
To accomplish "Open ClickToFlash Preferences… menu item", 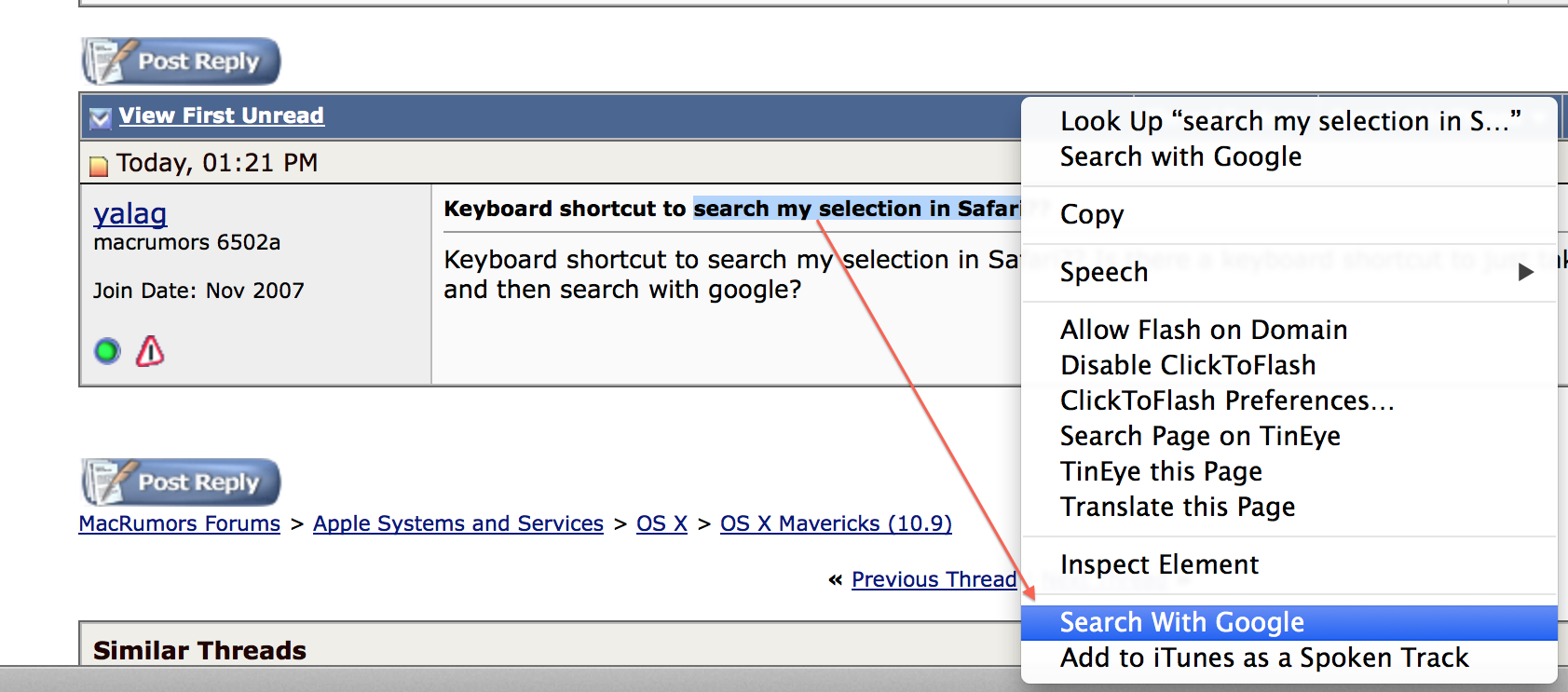I will [1289, 400].
